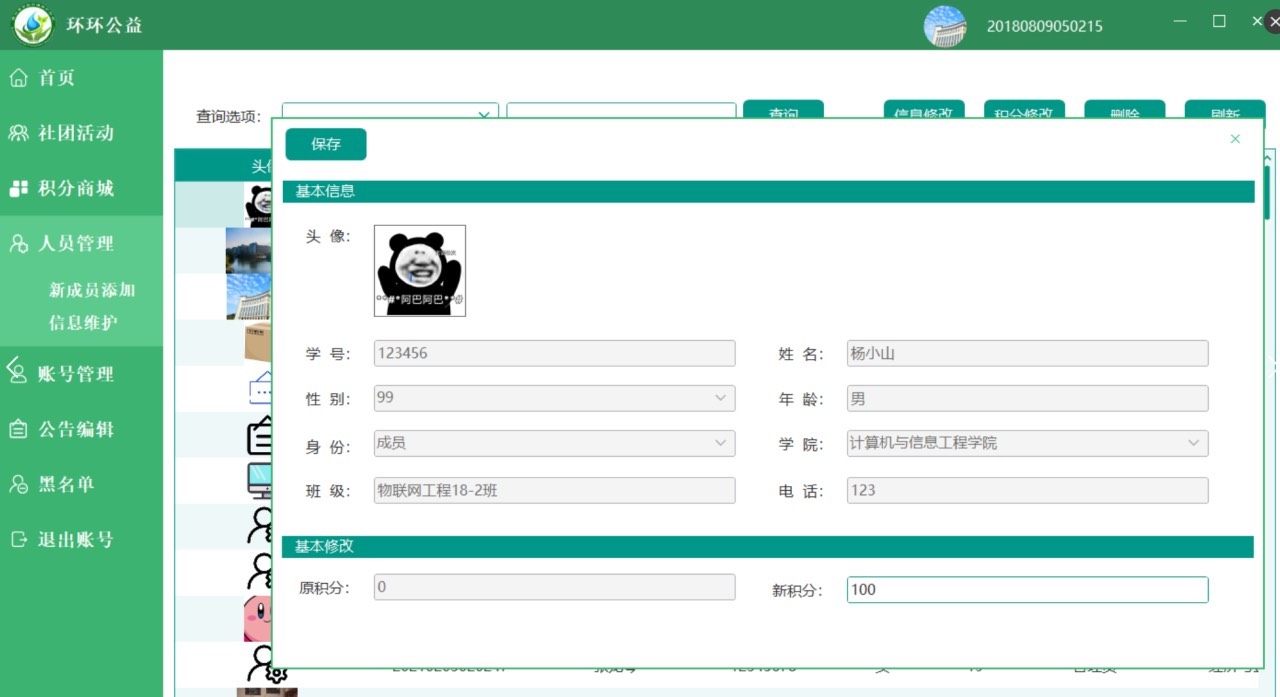Click the notice icon beside 公告编辑
1280x697 pixels.
(18, 429)
